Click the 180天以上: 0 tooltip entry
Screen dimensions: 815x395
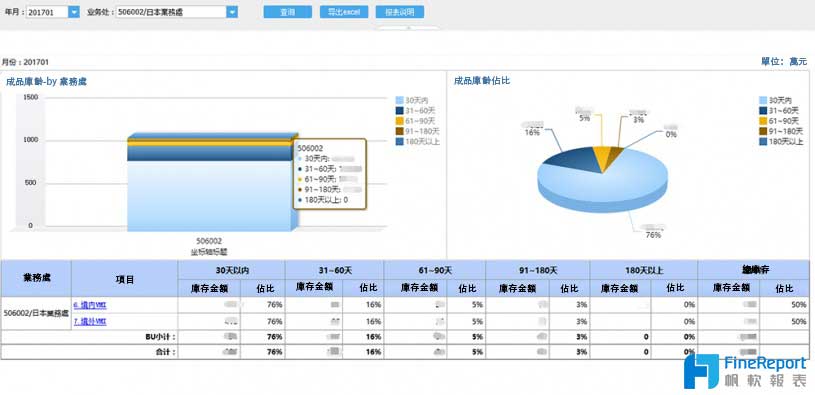(x=323, y=200)
